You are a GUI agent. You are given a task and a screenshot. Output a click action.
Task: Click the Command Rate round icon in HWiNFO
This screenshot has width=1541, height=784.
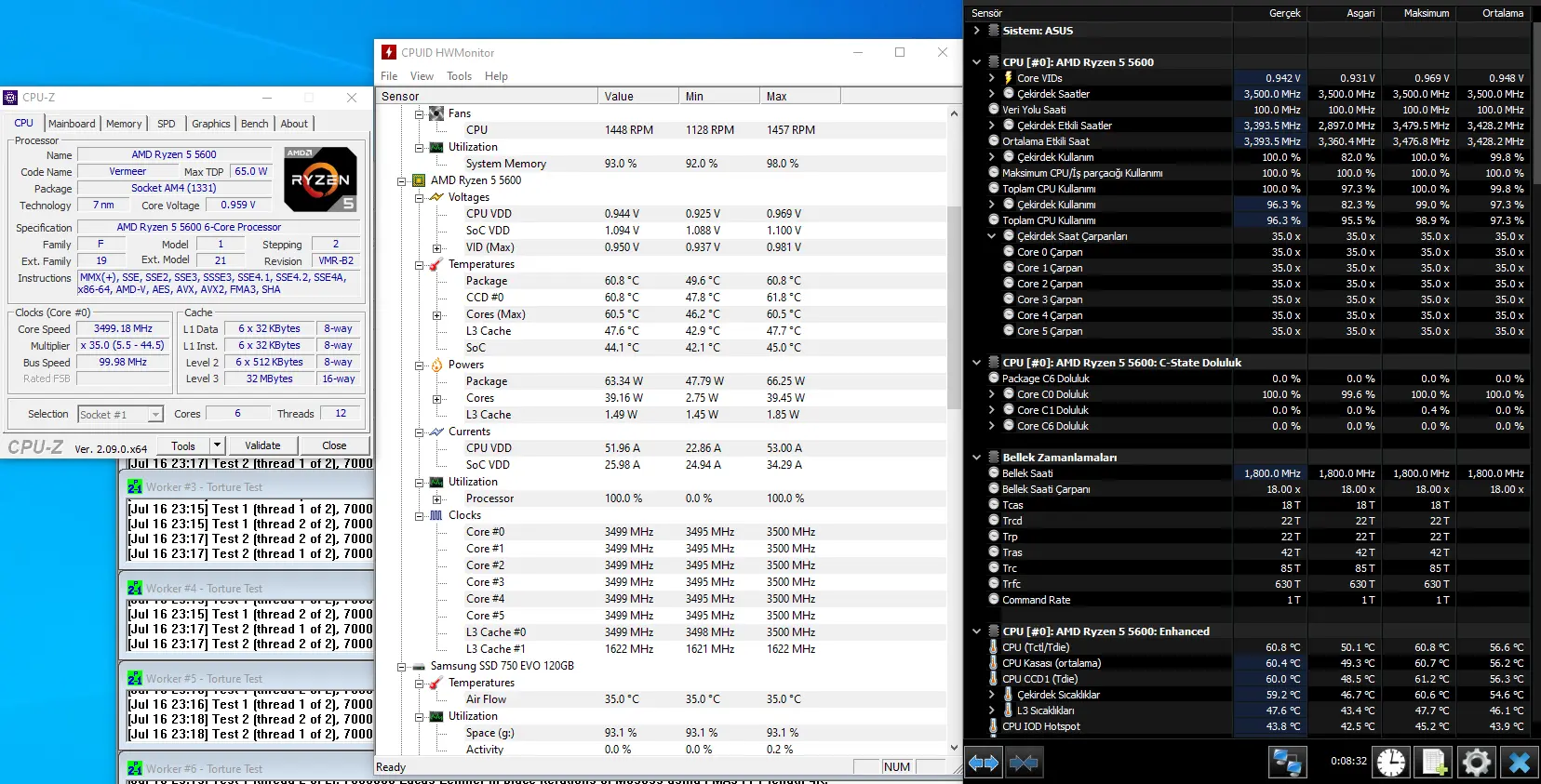click(994, 600)
